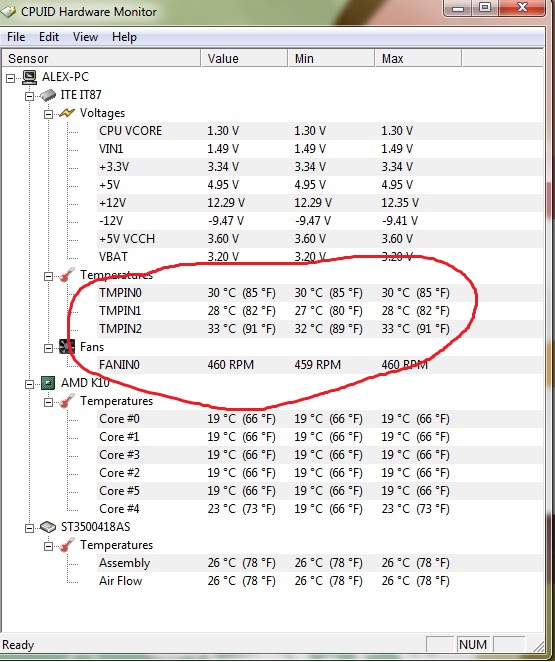This screenshot has width=555, height=662.
Task: Select the Core #4 row
Action: (x=320, y=509)
